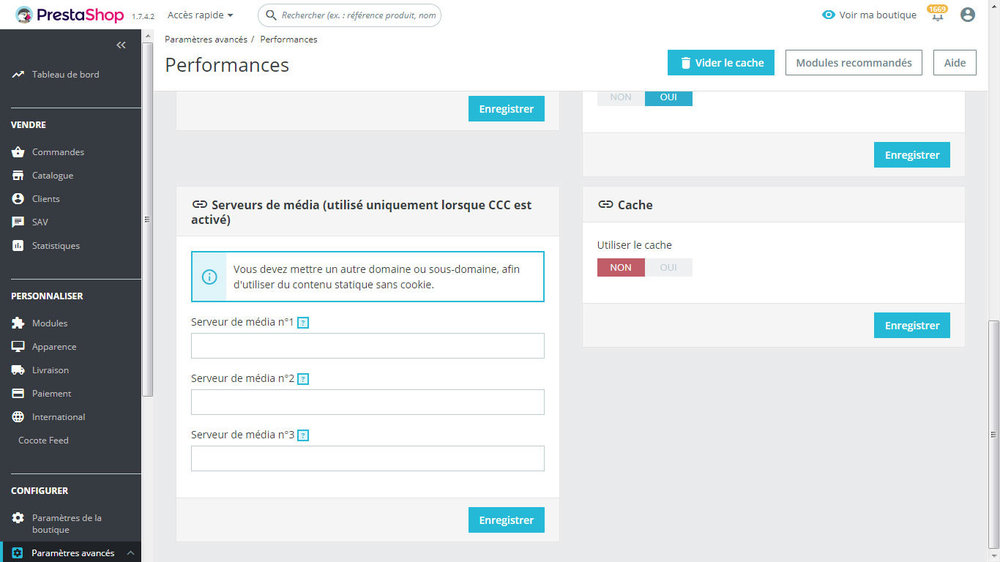Collapse the sidebar with double chevron icon

coord(121,45)
